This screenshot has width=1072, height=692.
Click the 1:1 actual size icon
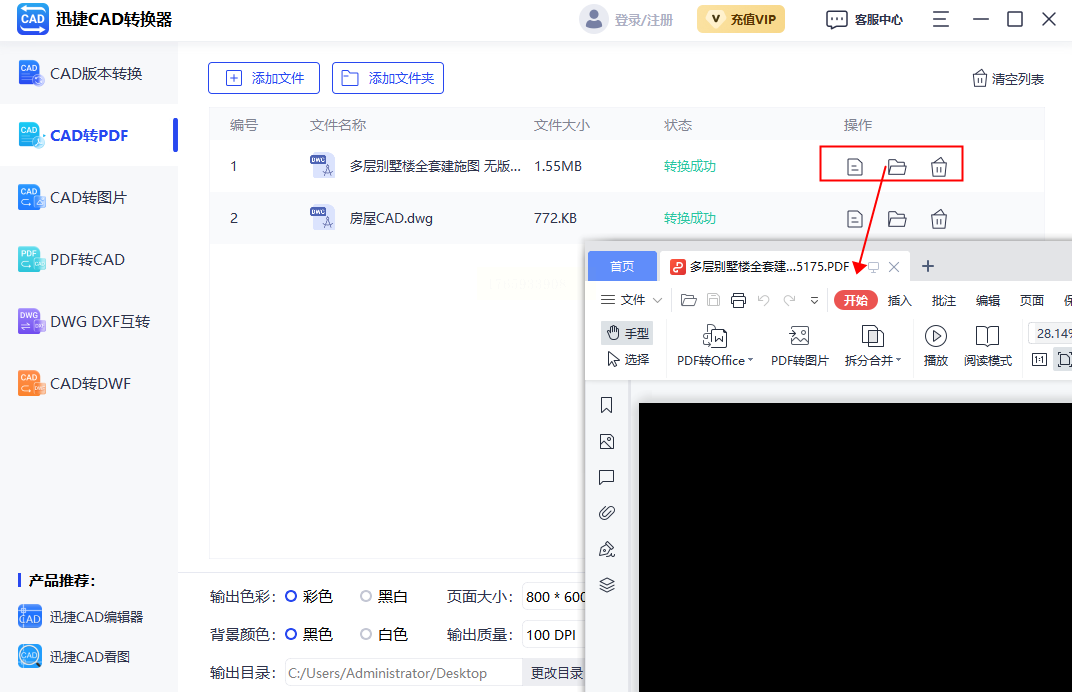(1039, 360)
